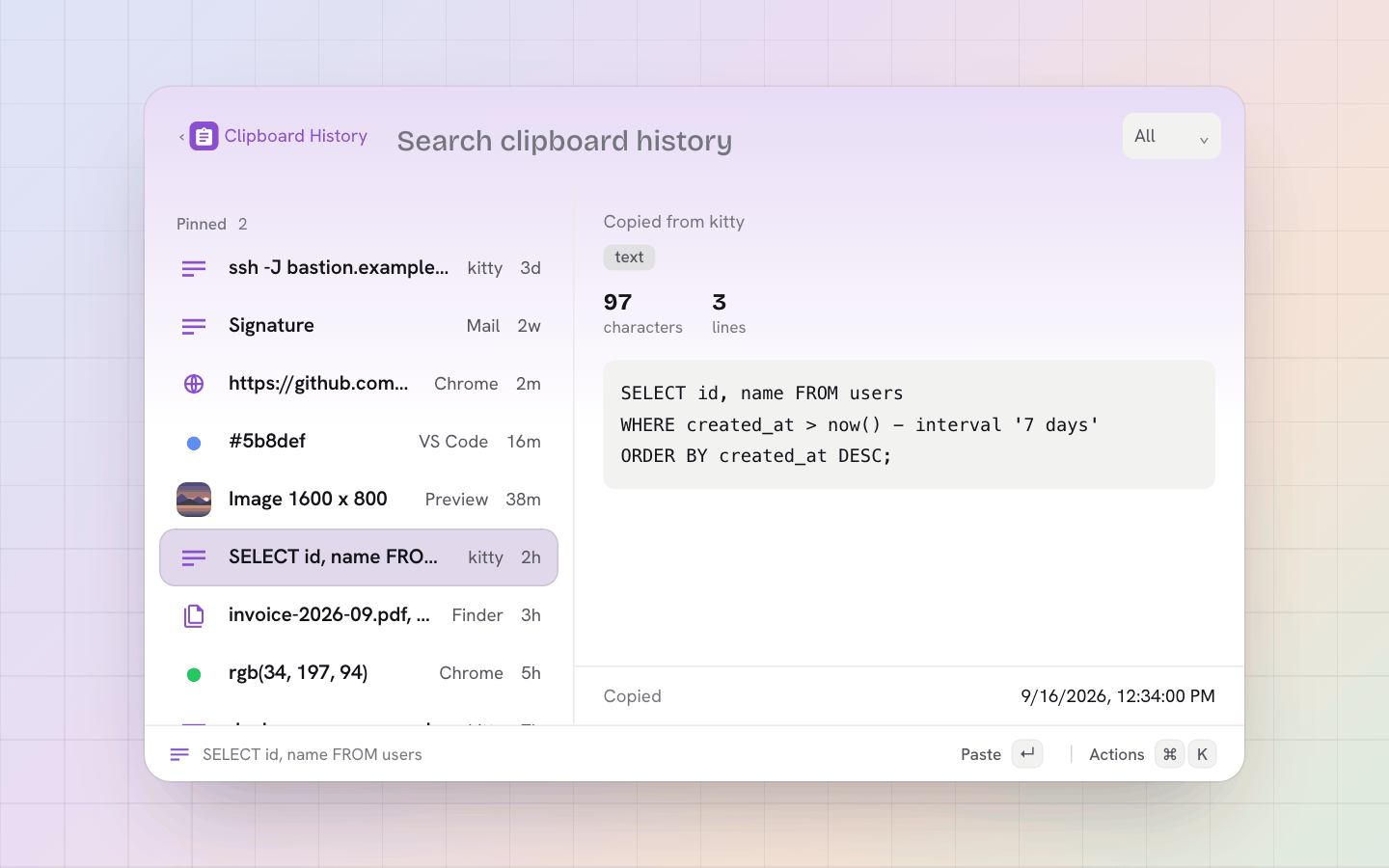Click the purple Clipboard History app icon
Screen dimensions: 1389x868
(204, 136)
